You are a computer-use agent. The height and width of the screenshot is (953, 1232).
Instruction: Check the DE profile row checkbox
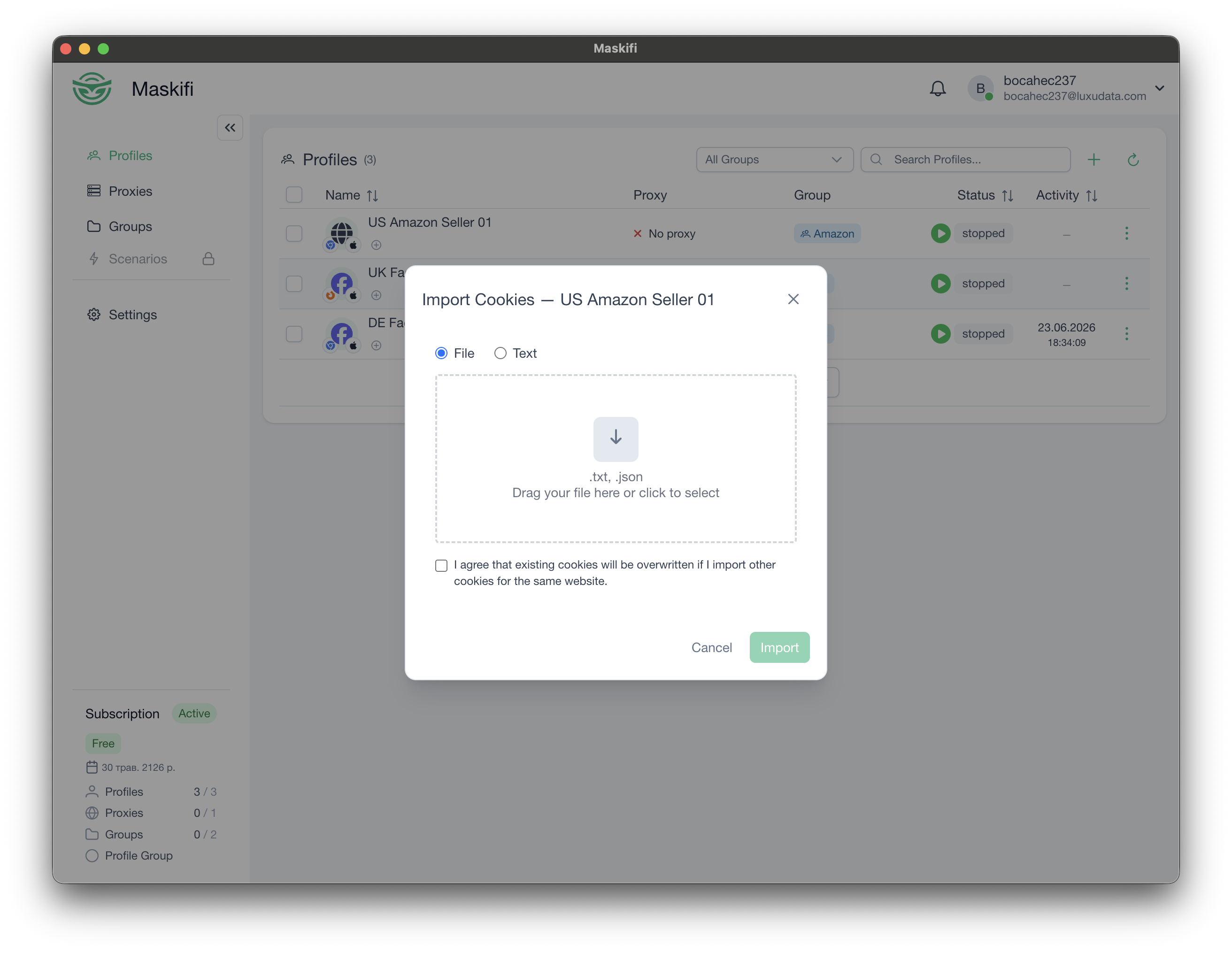294,334
